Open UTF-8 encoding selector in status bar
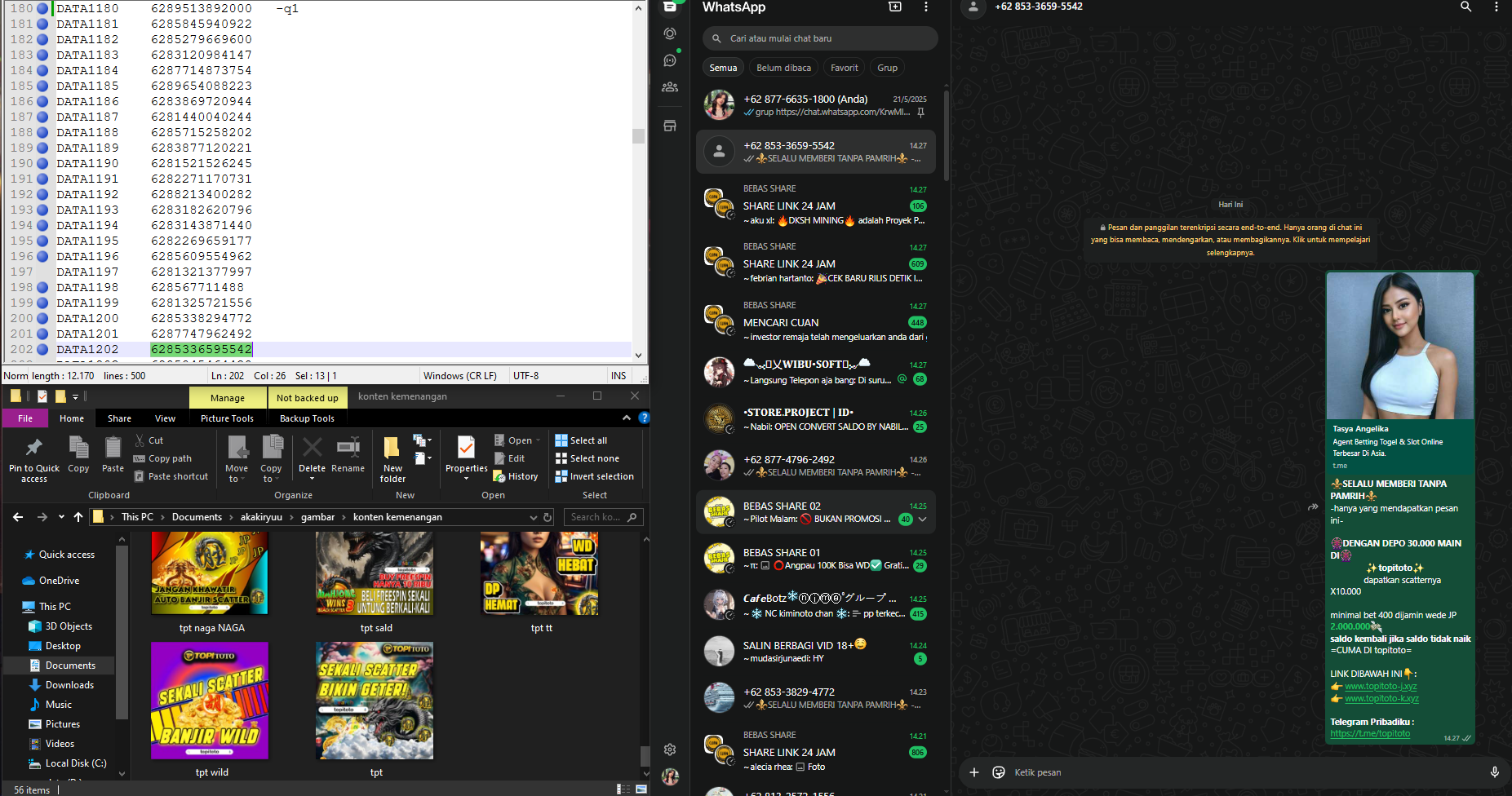1512x796 pixels. tap(526, 376)
